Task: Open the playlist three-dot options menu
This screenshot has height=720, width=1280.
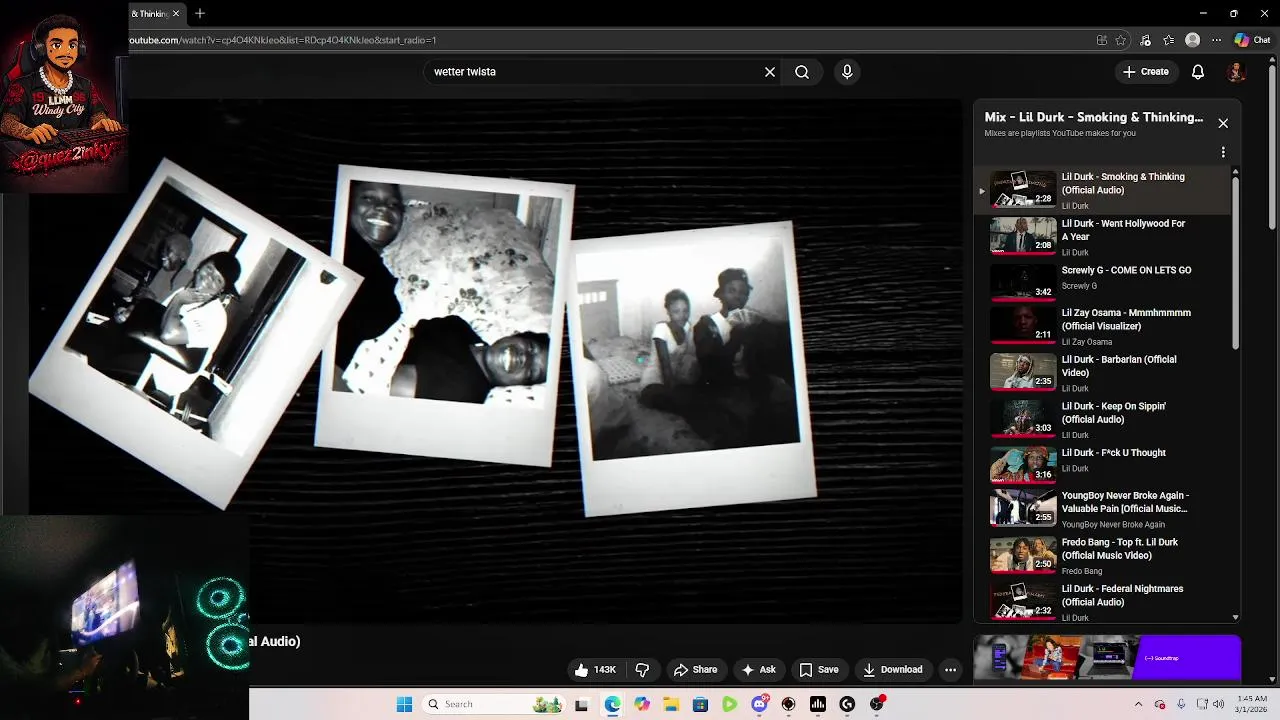Action: point(1223,153)
